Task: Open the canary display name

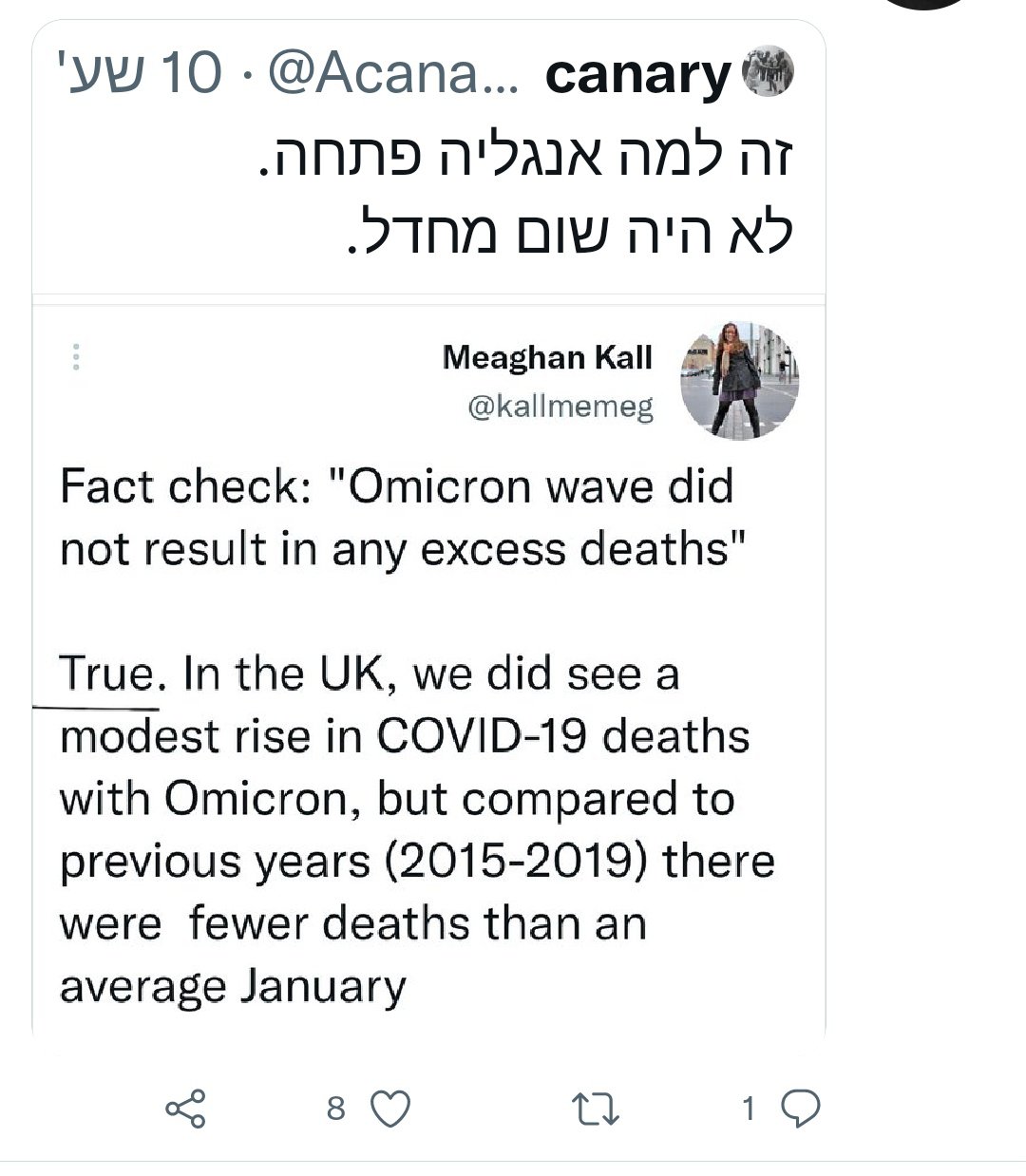Action: click(637, 75)
